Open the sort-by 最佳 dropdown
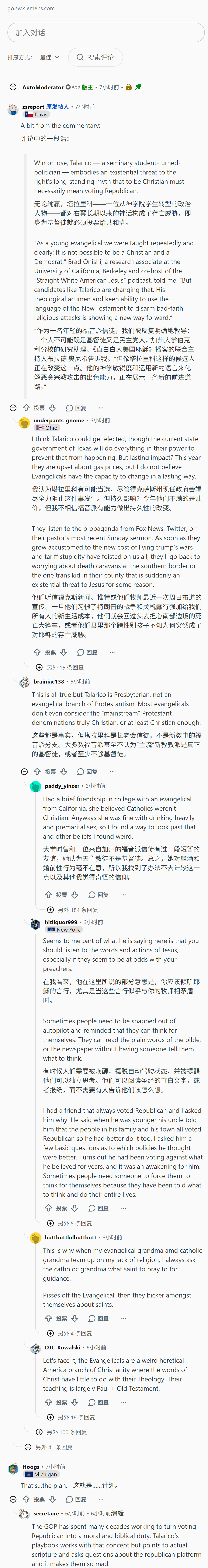The width and height of the screenshot is (208, 1568). pyautogui.click(x=50, y=57)
